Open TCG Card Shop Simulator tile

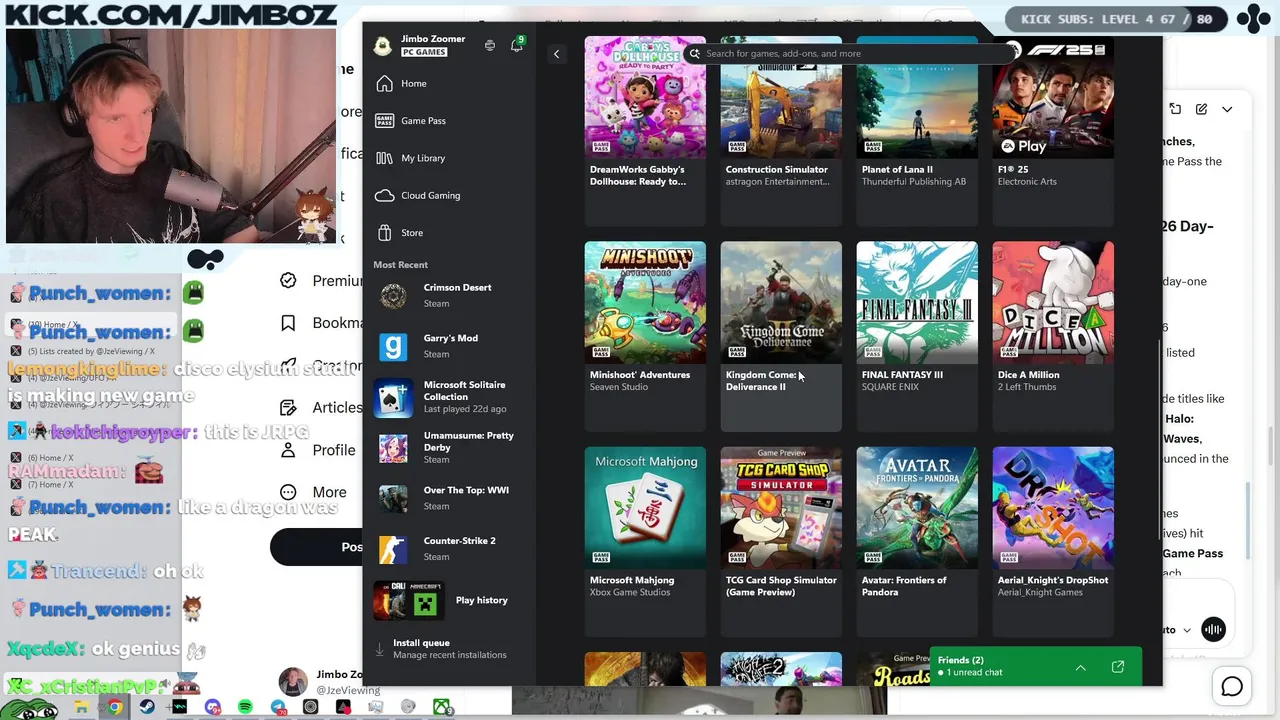781,541
